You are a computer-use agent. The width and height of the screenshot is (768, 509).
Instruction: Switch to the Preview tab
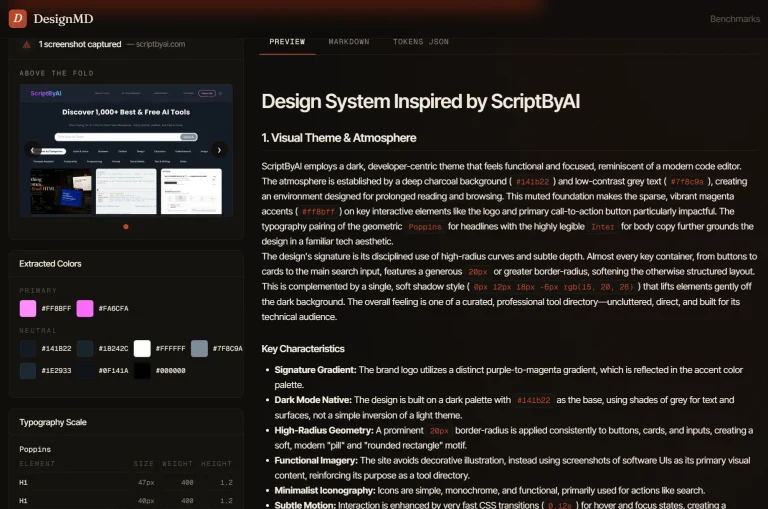pyautogui.click(x=287, y=42)
